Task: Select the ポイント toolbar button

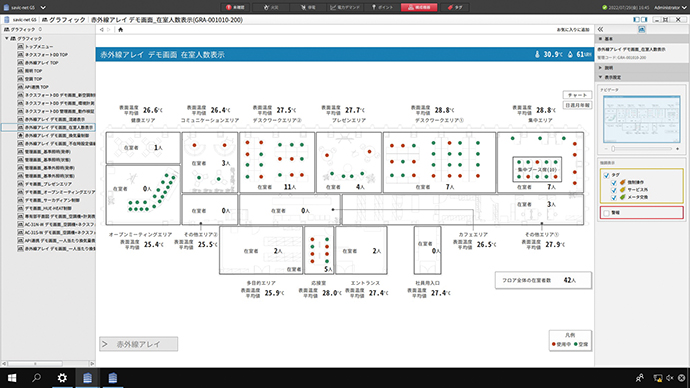Action: (382, 7)
